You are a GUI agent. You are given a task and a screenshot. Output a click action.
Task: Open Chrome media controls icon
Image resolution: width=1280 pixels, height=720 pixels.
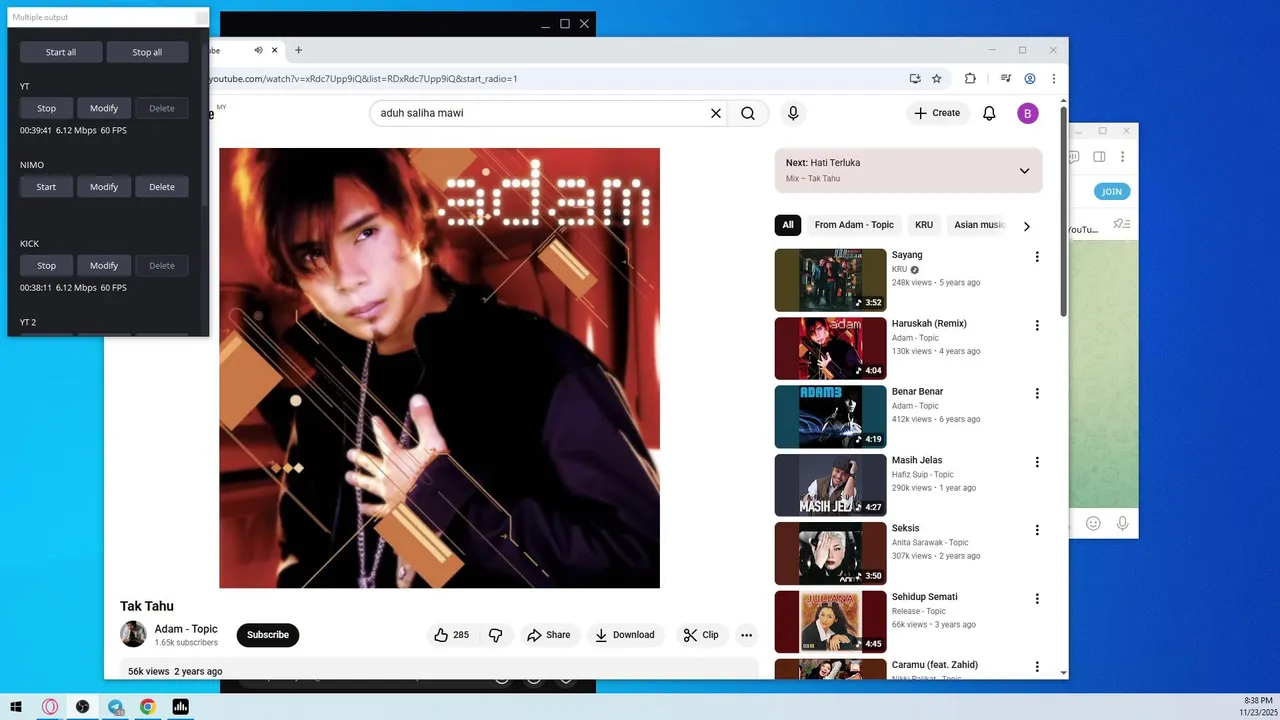(x=1006, y=78)
